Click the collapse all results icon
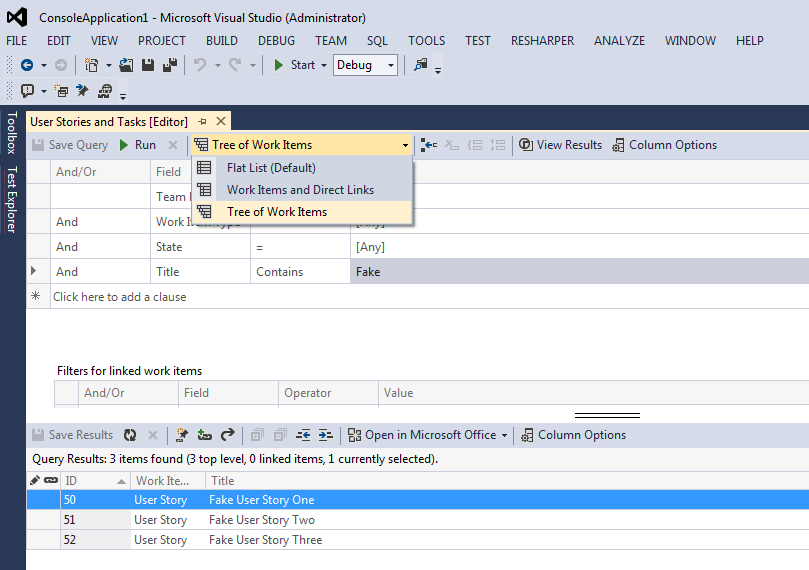Image resolution: width=809 pixels, height=570 pixels. click(x=280, y=435)
